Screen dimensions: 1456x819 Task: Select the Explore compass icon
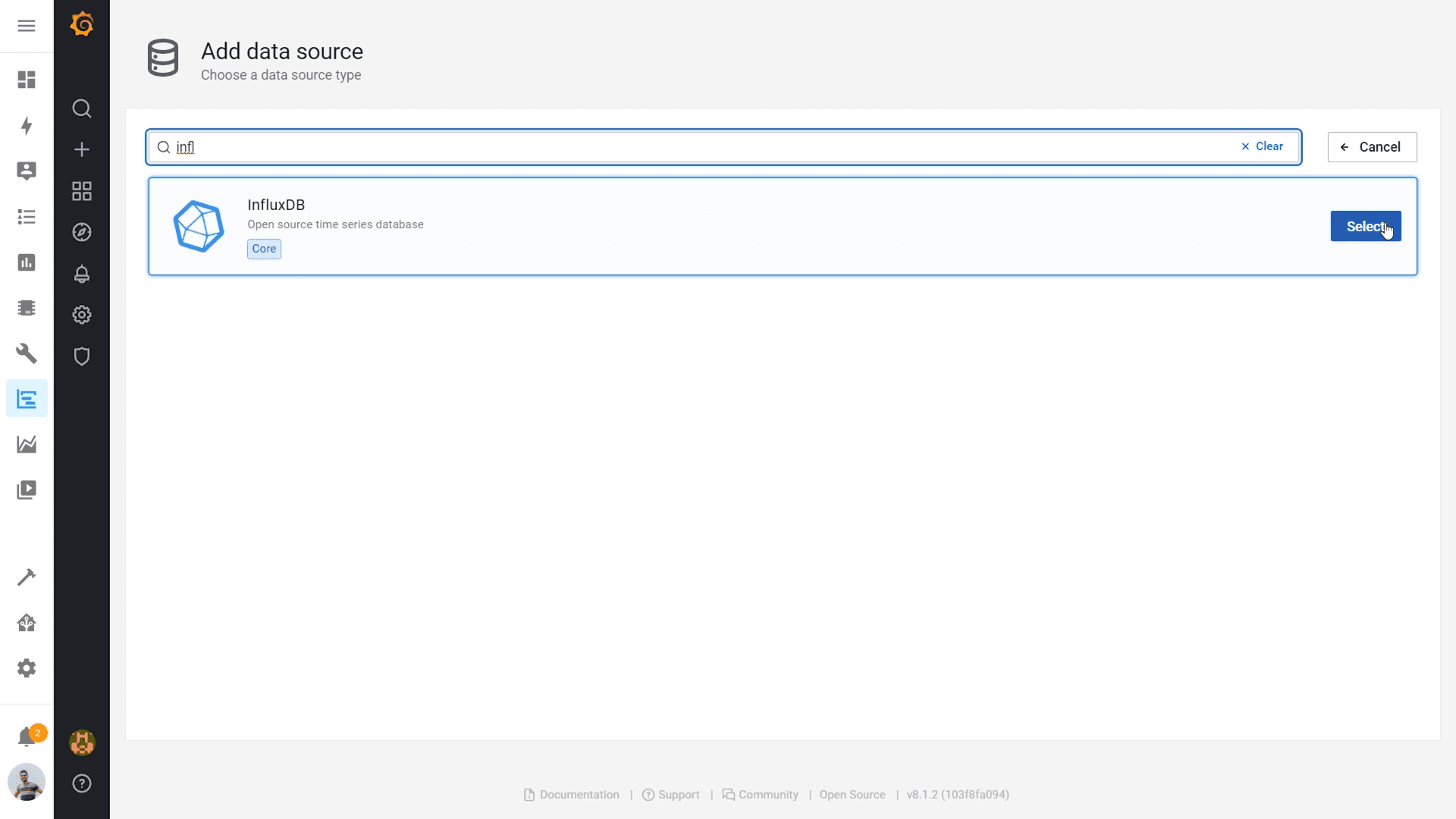tap(81, 233)
